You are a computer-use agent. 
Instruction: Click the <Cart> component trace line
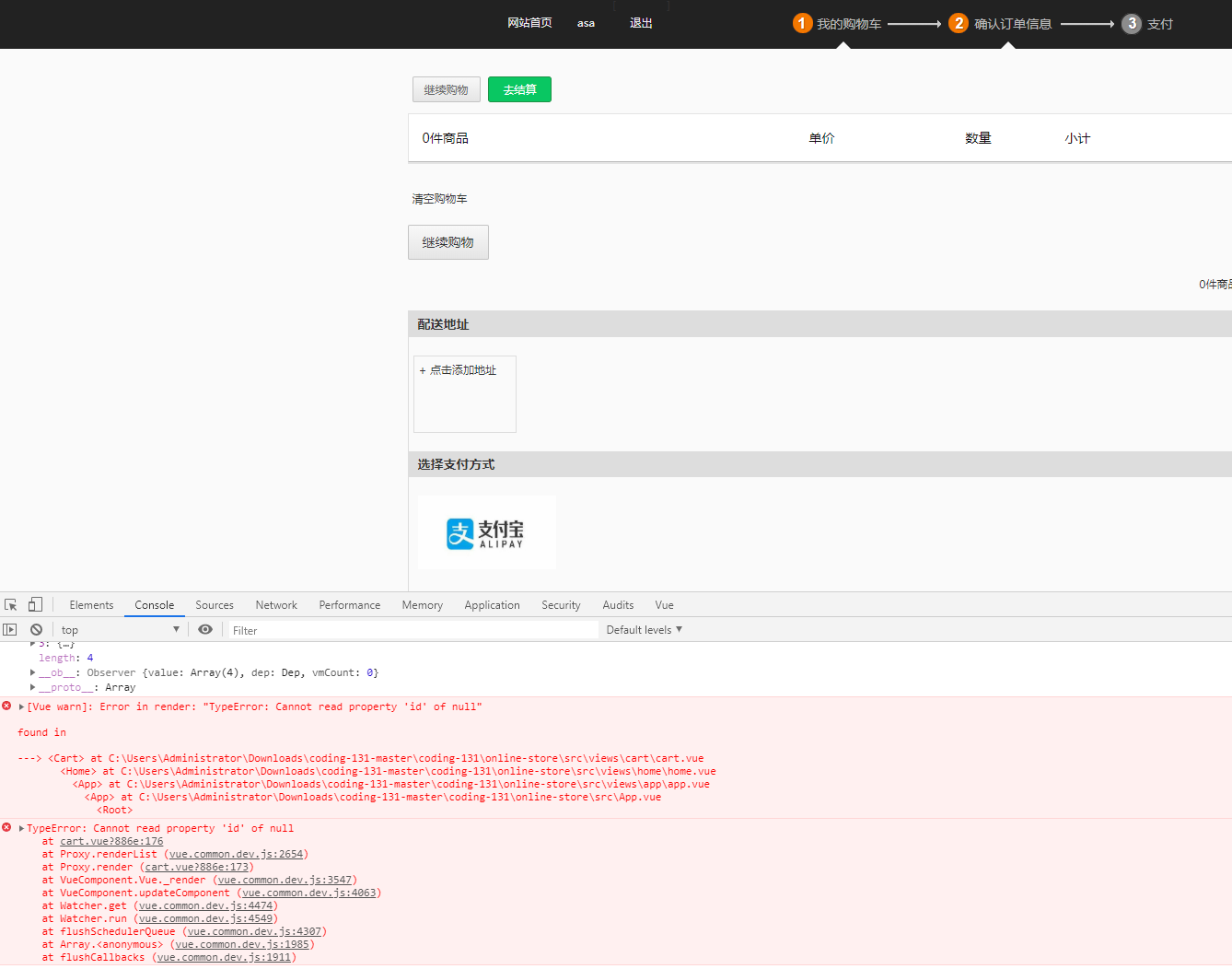(x=376, y=759)
